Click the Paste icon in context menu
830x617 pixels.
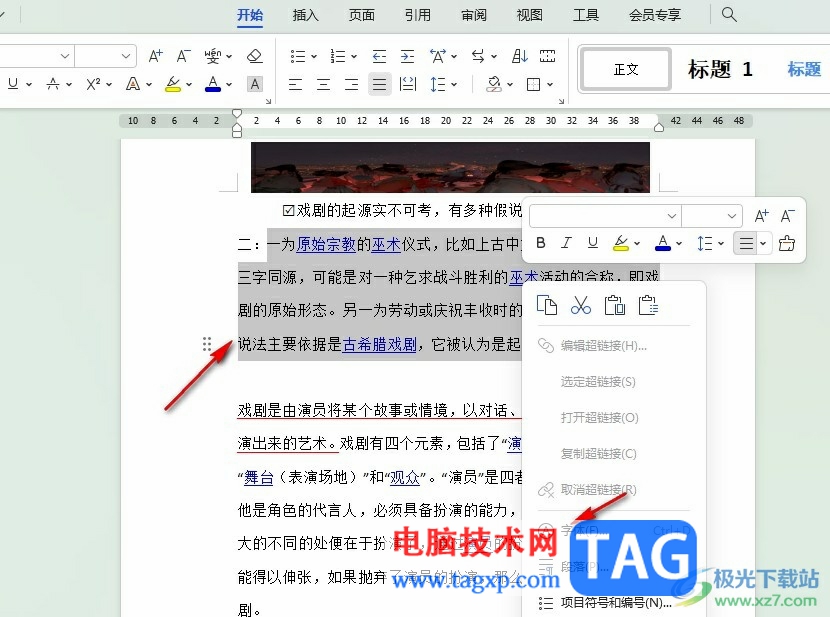(x=615, y=305)
